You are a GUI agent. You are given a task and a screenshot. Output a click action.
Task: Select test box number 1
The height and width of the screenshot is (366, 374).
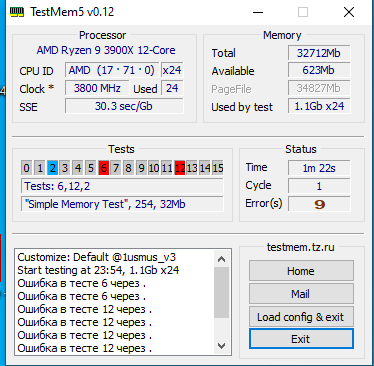pyautogui.click(x=40, y=168)
